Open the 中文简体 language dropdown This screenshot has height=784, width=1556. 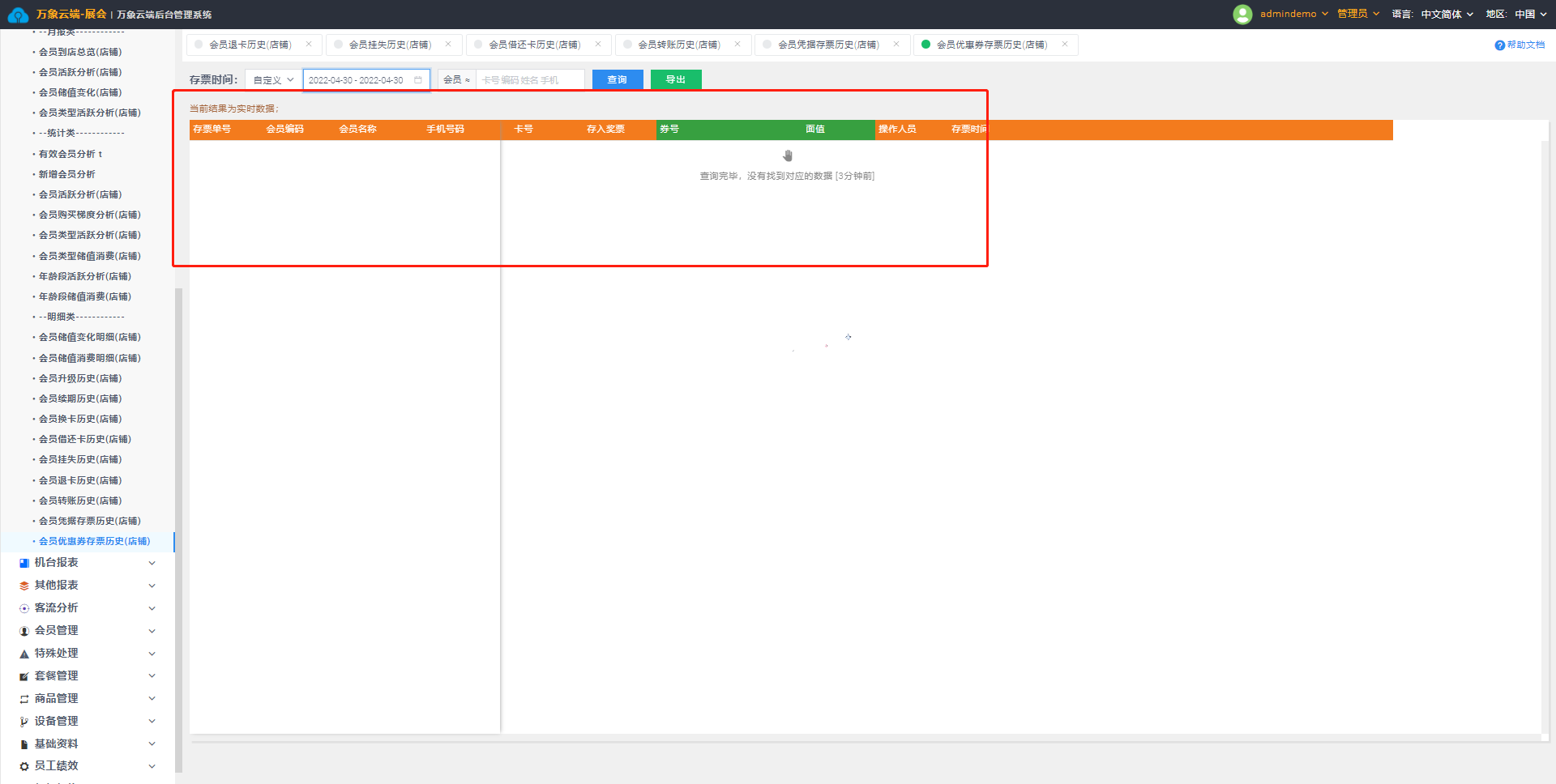[1447, 15]
